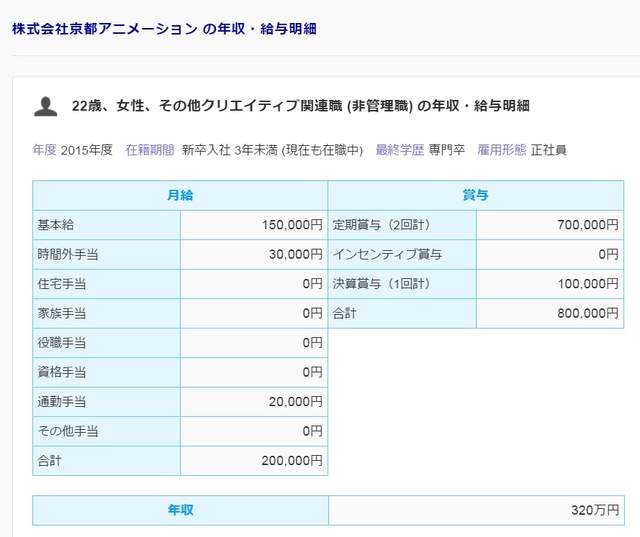This screenshot has height=537, width=640.
Task: Select the 賞与 table header
Action: 475,195
